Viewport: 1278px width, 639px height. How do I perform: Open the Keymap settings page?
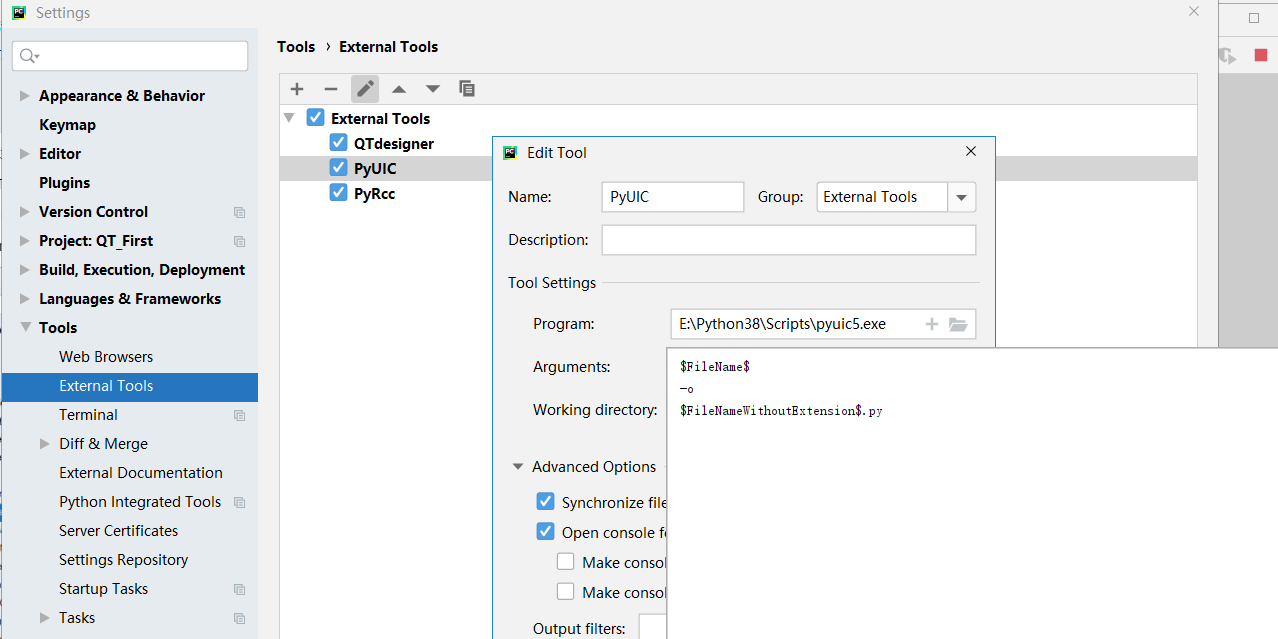[67, 125]
